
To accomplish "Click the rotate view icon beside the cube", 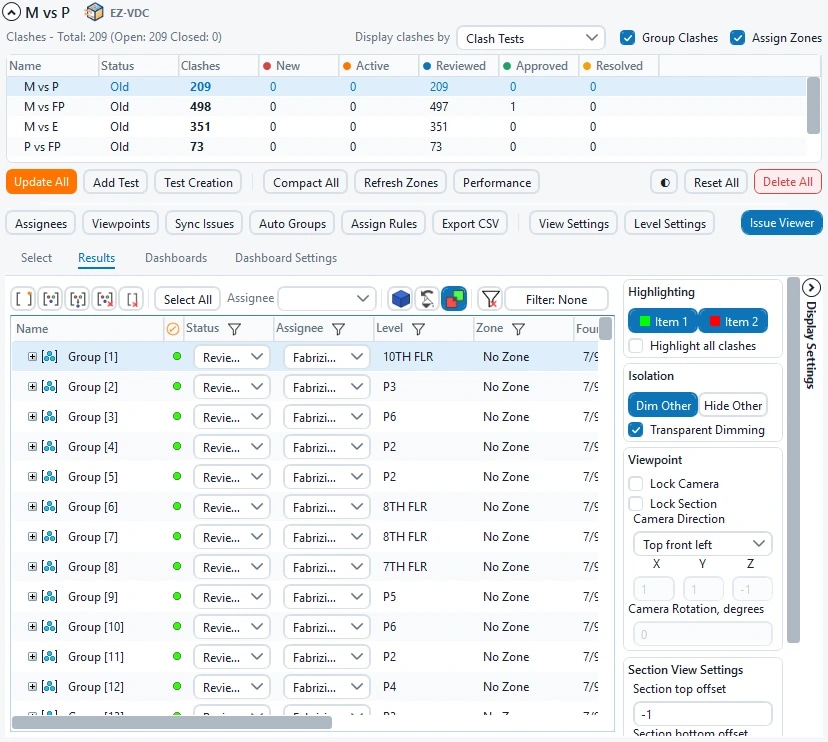I will (x=427, y=299).
